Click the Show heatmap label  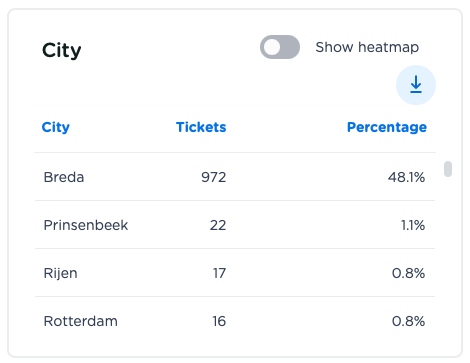367,47
